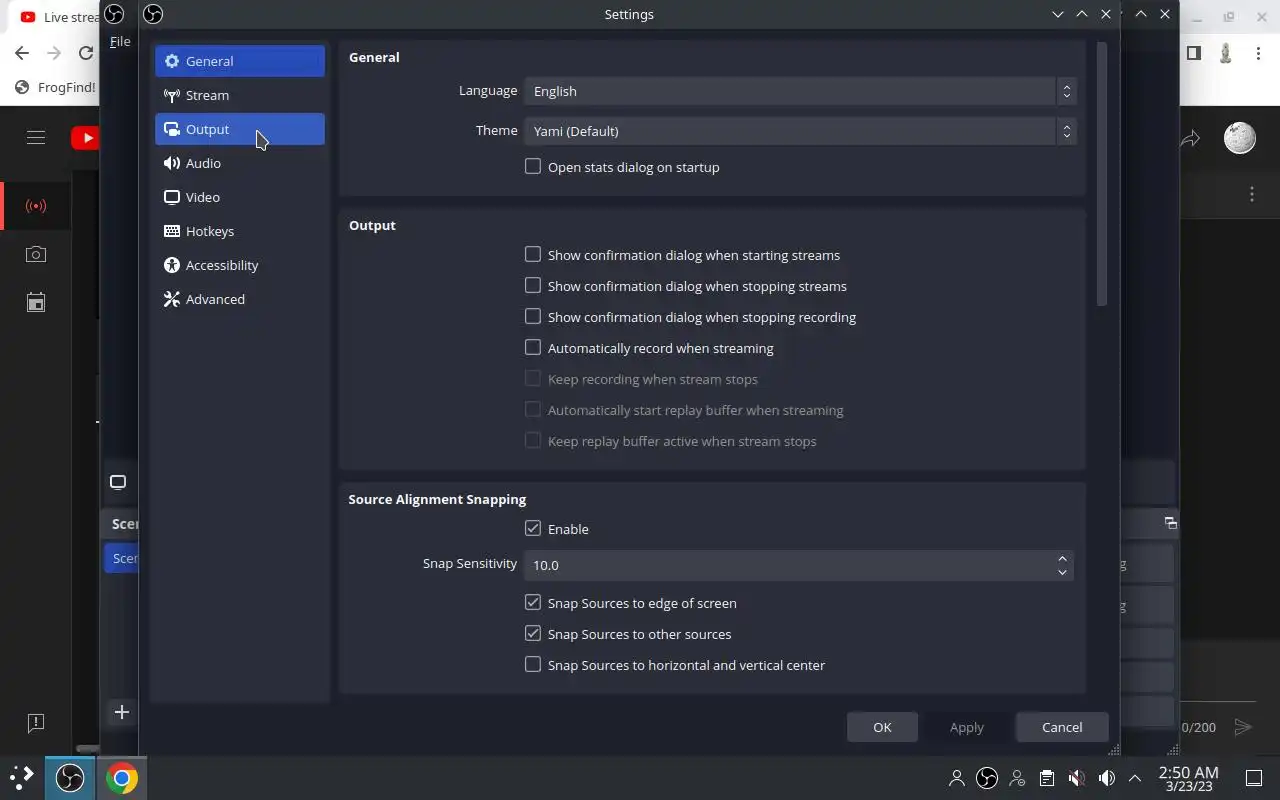Click the plus button under OBS Scenes panel
1280x800 pixels.
[121, 712]
